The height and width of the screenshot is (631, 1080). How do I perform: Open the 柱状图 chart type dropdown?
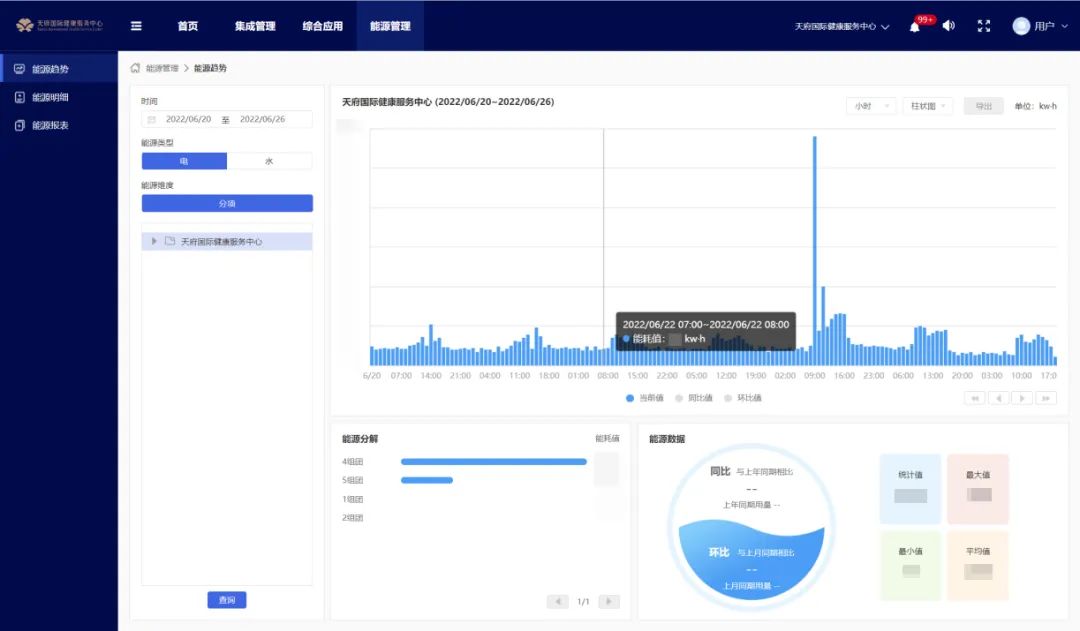(x=927, y=106)
